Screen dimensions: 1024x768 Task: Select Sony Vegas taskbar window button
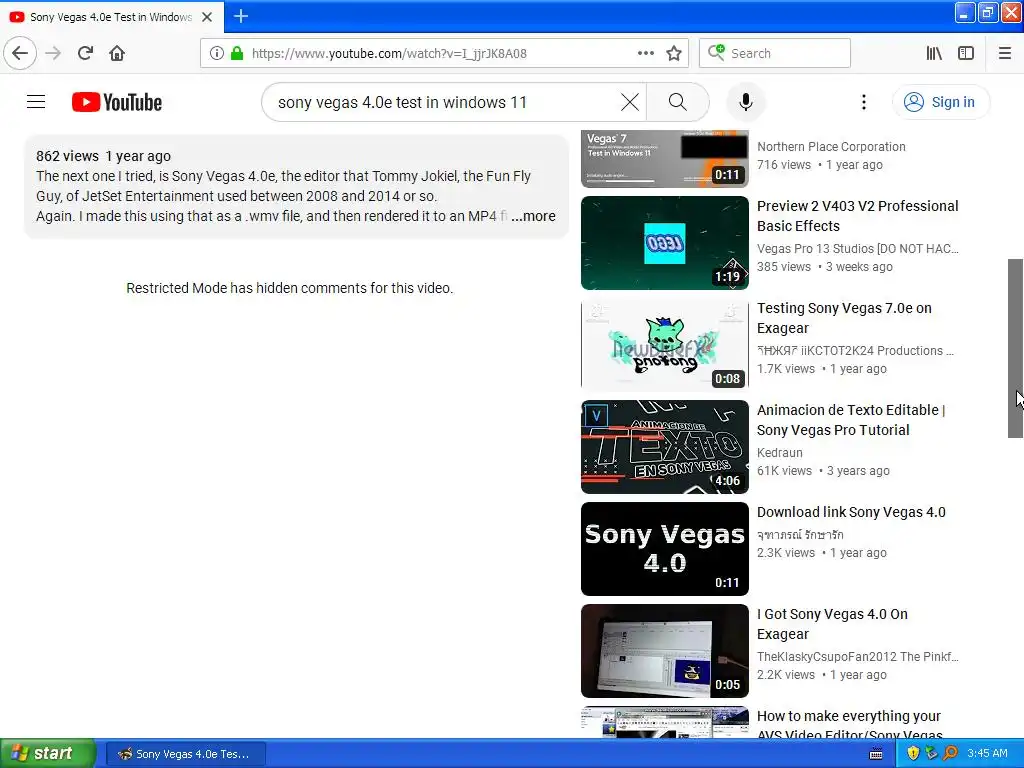[186, 754]
